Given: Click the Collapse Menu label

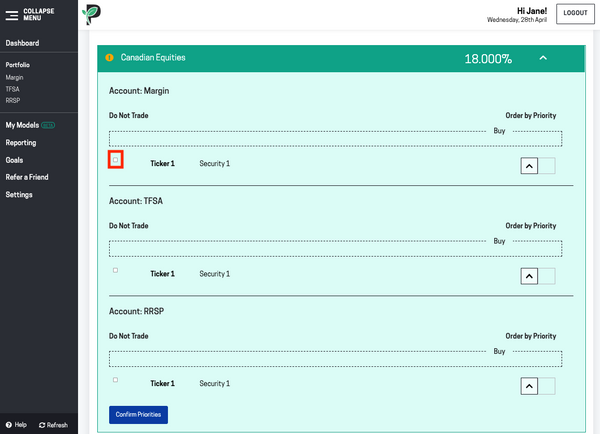Looking at the screenshot, I should [x=39, y=14].
